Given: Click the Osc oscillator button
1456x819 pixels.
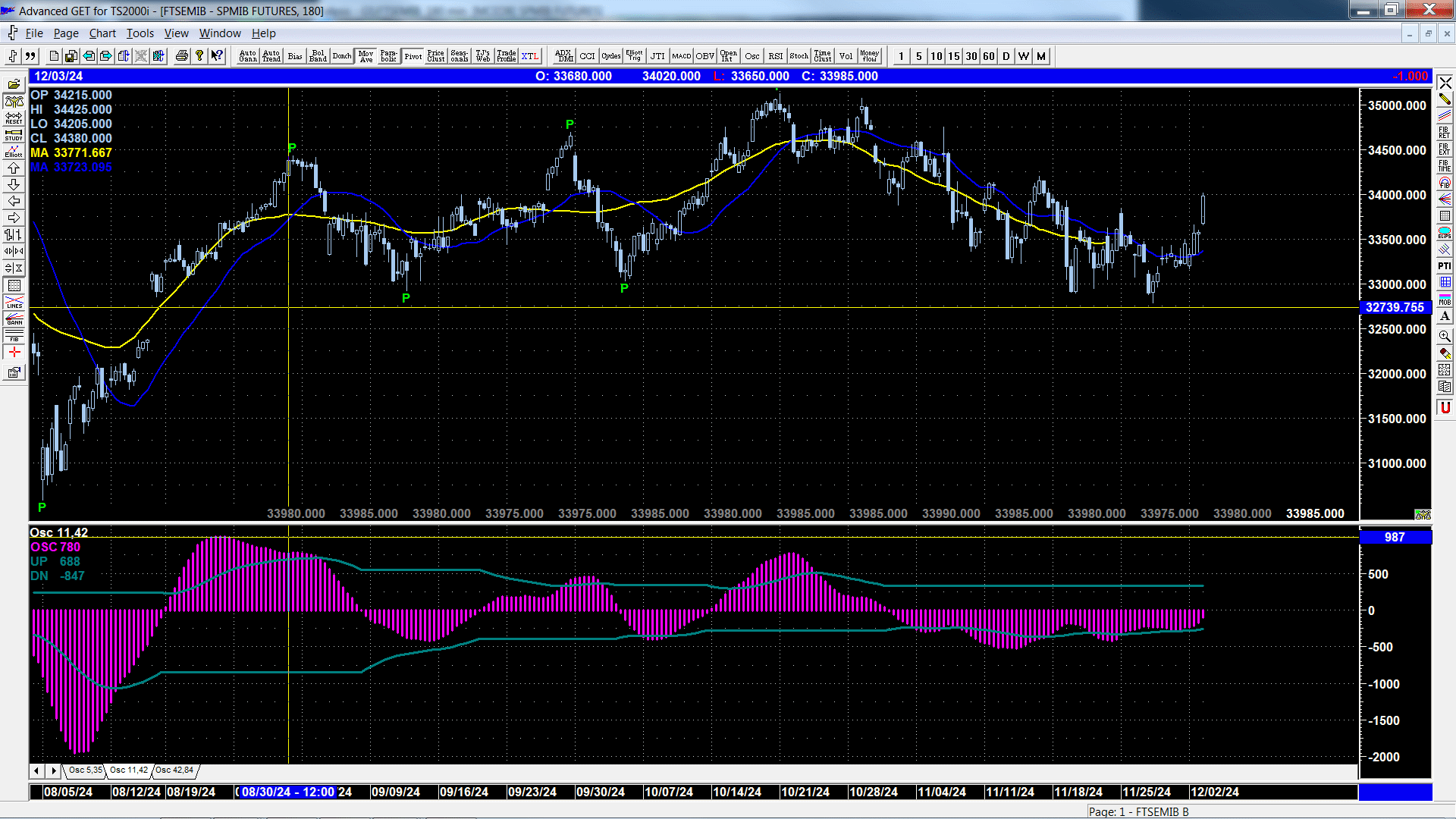Looking at the screenshot, I should [x=752, y=56].
